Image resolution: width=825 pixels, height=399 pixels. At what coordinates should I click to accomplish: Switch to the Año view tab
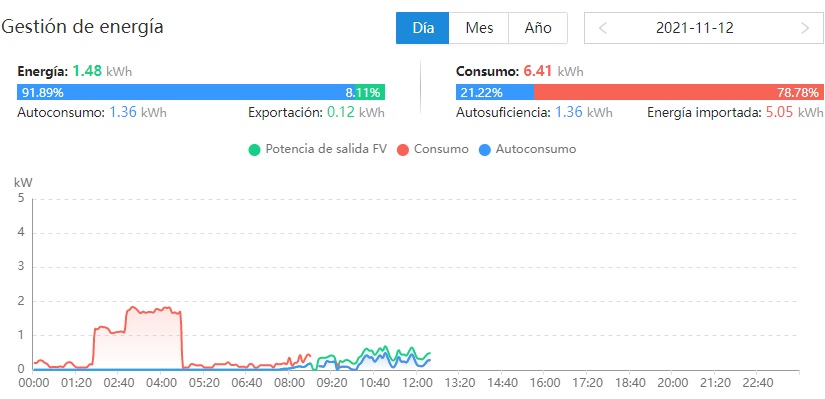pyautogui.click(x=538, y=28)
